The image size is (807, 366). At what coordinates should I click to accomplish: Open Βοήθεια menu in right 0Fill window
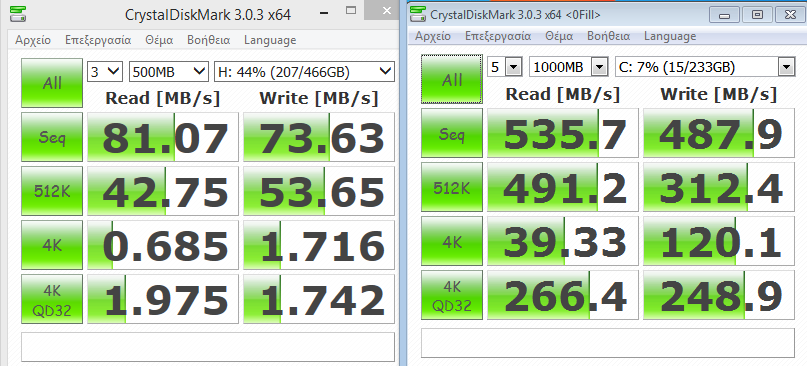608,37
